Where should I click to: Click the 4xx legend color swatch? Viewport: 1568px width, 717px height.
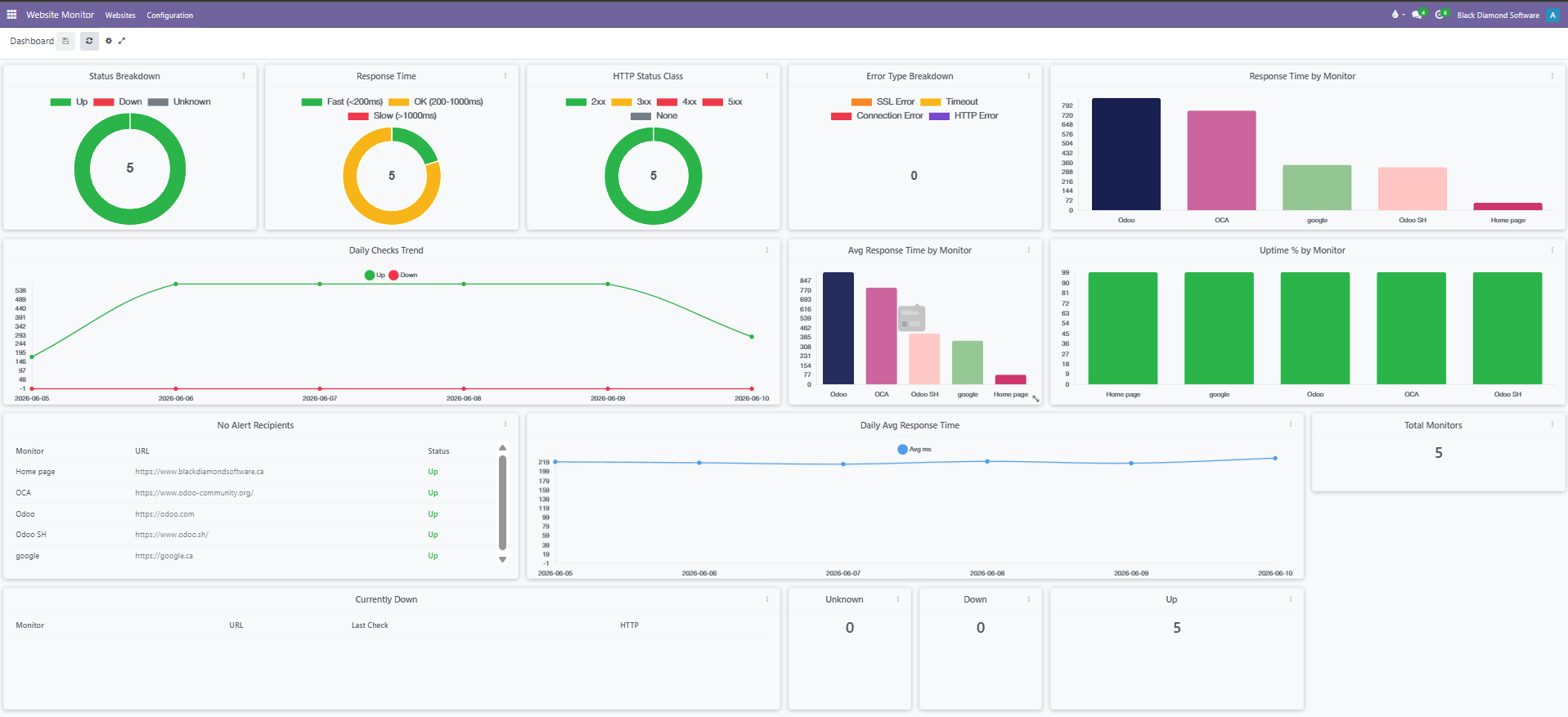click(x=667, y=102)
